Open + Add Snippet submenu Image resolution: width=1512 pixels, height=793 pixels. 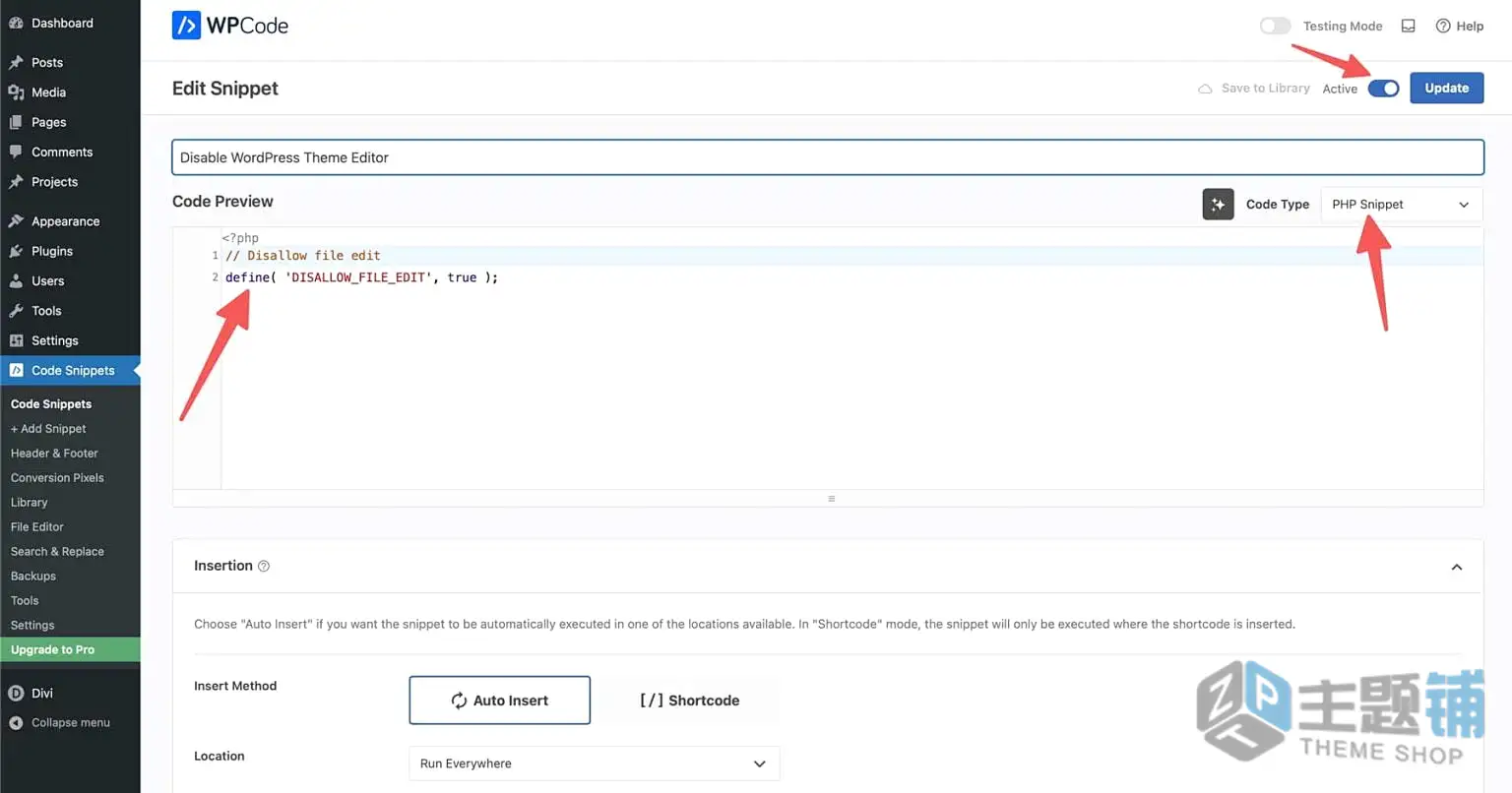click(48, 428)
